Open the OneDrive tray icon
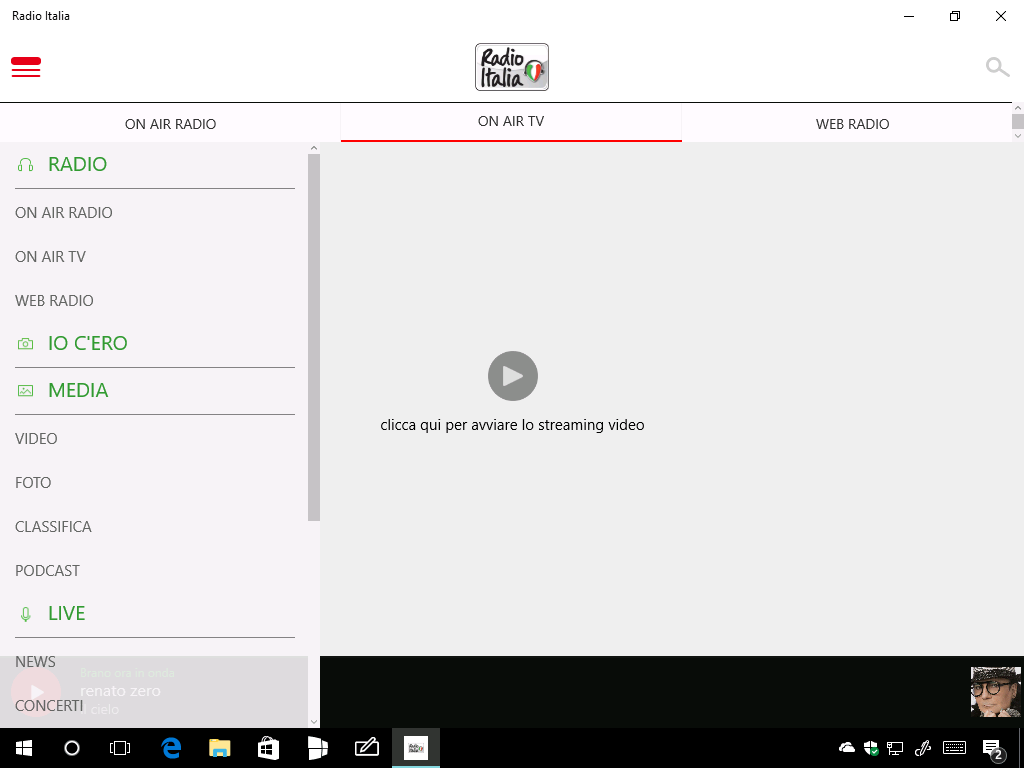This screenshot has height=768, width=1024. tap(847, 748)
